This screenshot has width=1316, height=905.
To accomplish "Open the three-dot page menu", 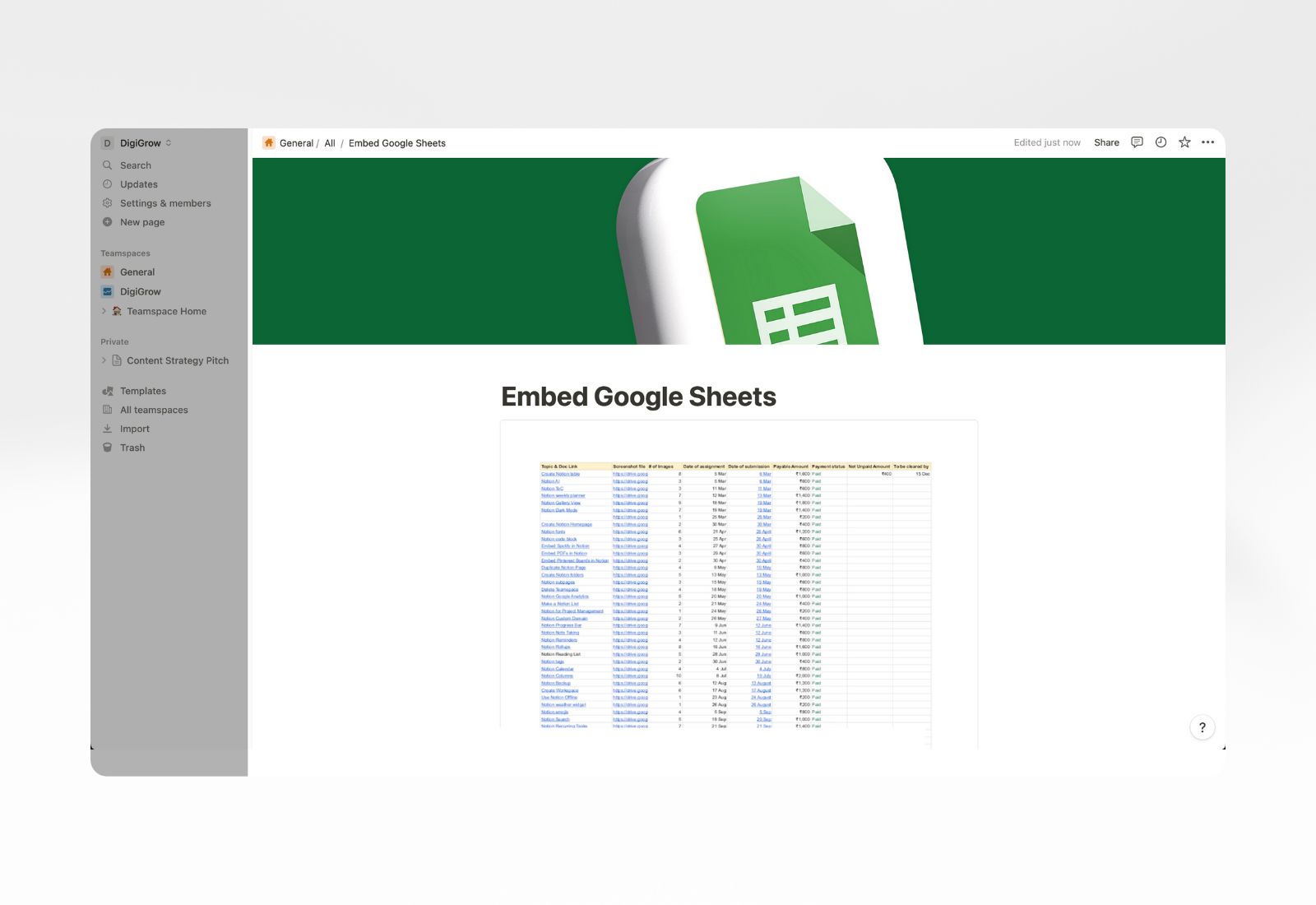I will (x=1207, y=142).
